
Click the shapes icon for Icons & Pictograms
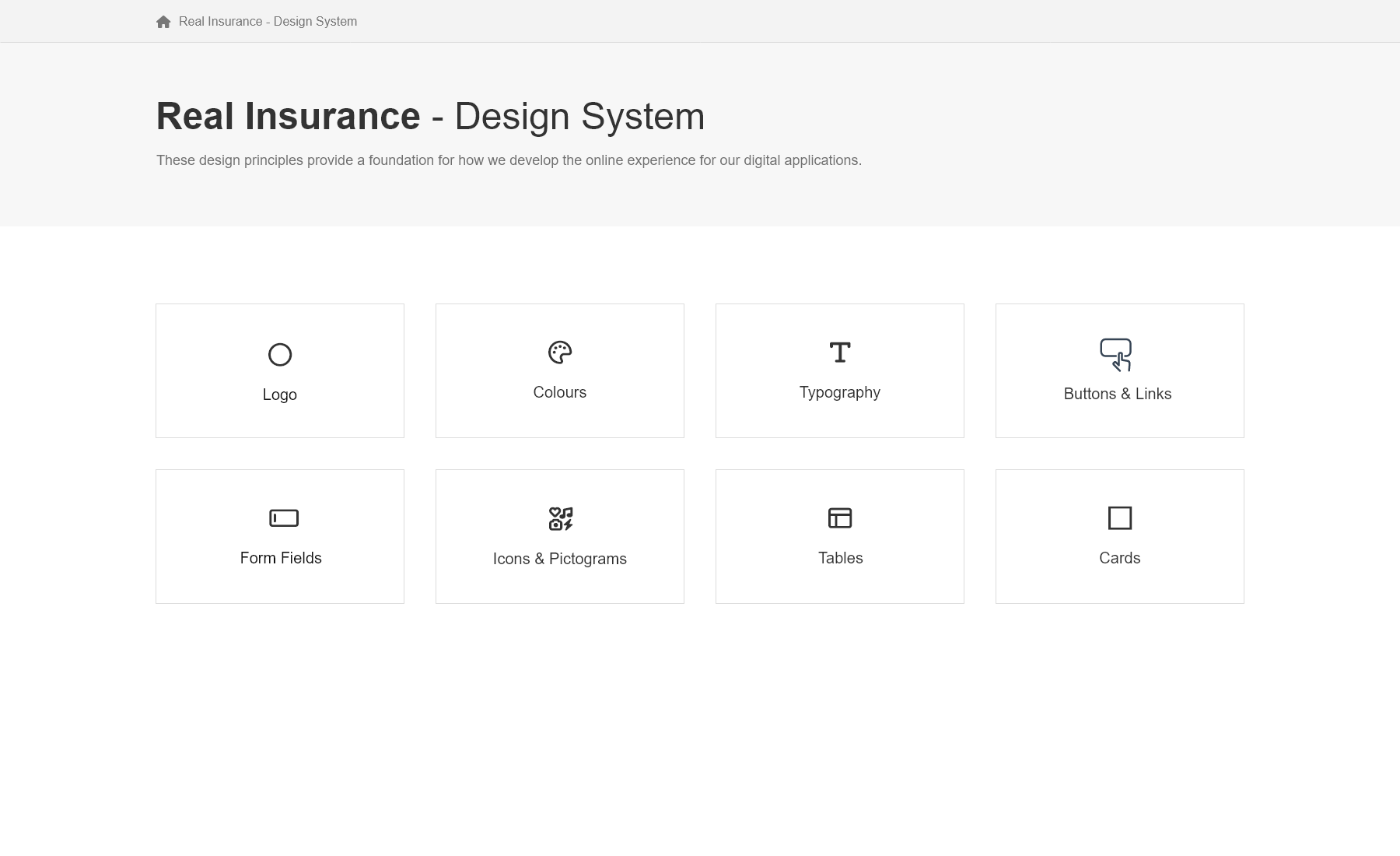tap(561, 519)
